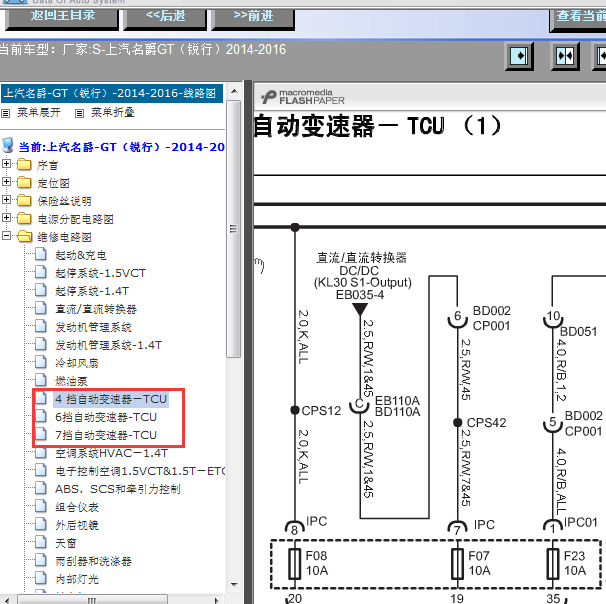Collapse the 维修电路图 folder node
Screen dimensions: 606x604
(6, 236)
